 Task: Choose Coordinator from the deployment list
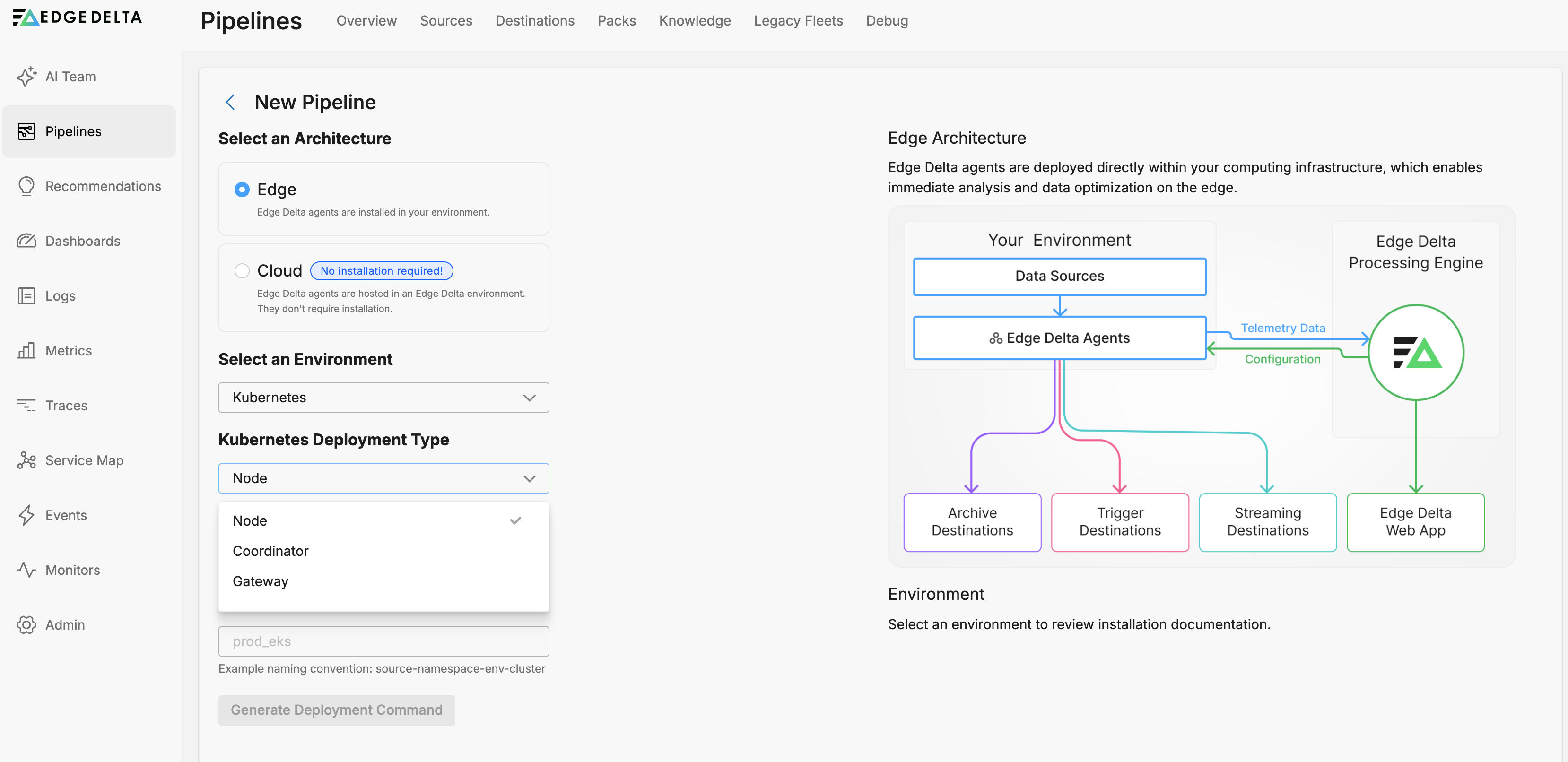pos(270,551)
